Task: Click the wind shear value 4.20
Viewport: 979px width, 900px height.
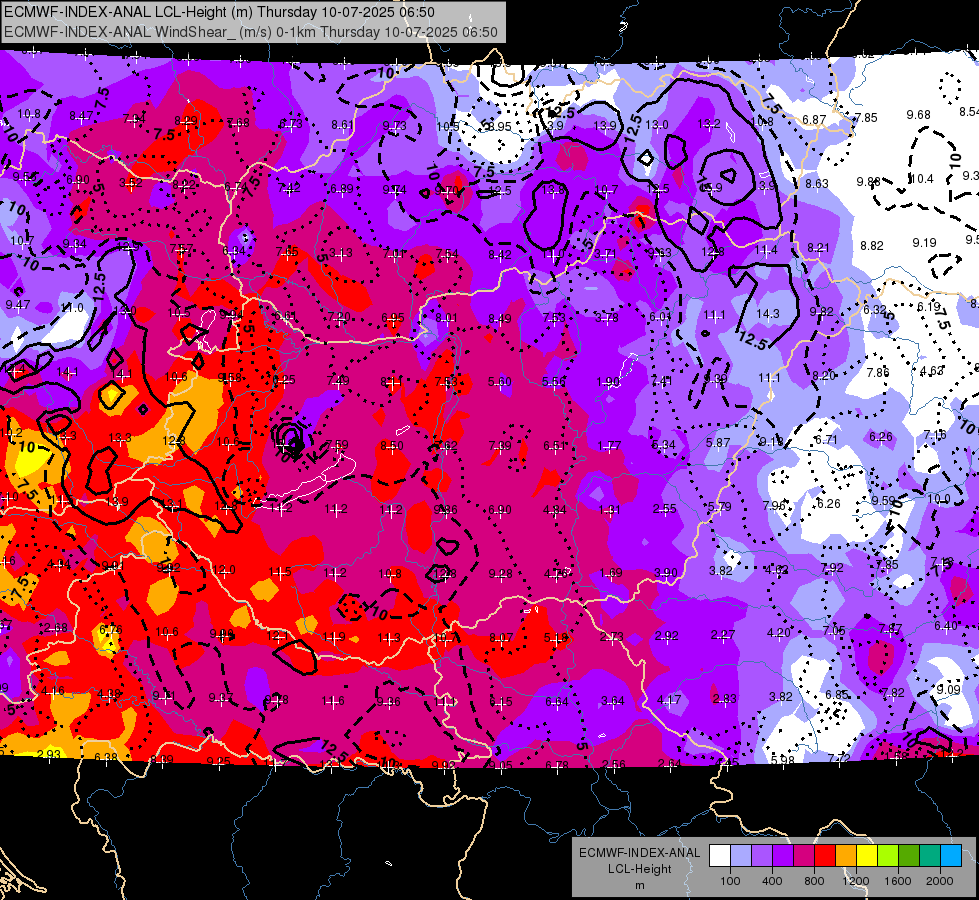Action: [x=779, y=633]
